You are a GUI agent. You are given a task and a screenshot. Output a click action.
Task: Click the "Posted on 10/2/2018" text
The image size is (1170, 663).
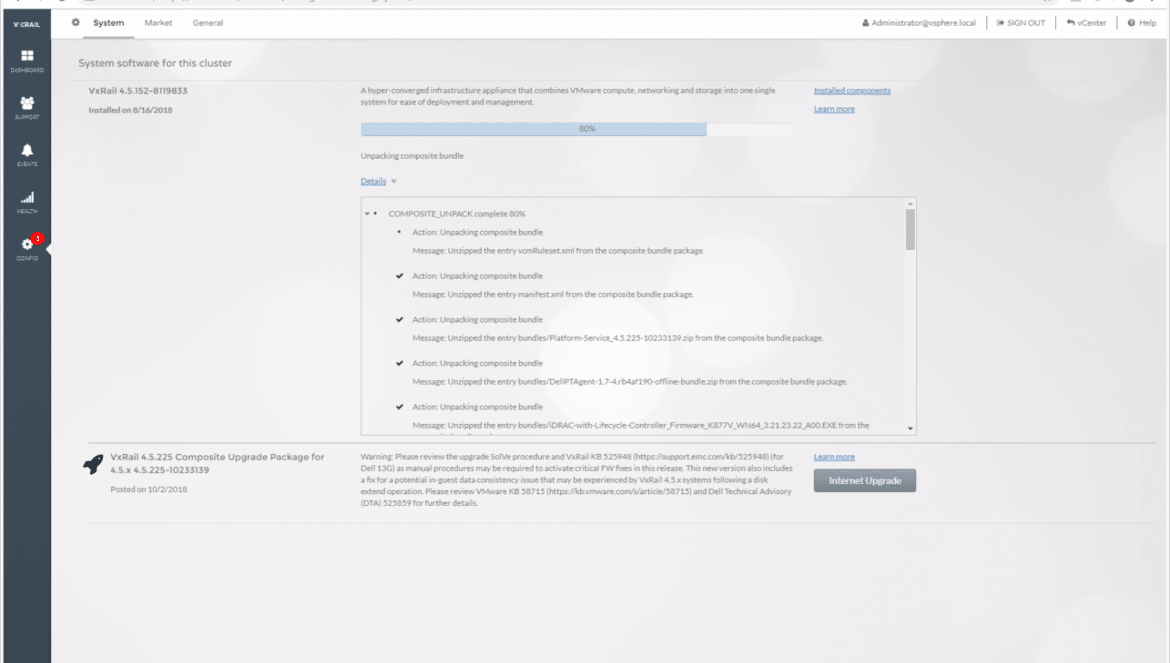(148, 489)
